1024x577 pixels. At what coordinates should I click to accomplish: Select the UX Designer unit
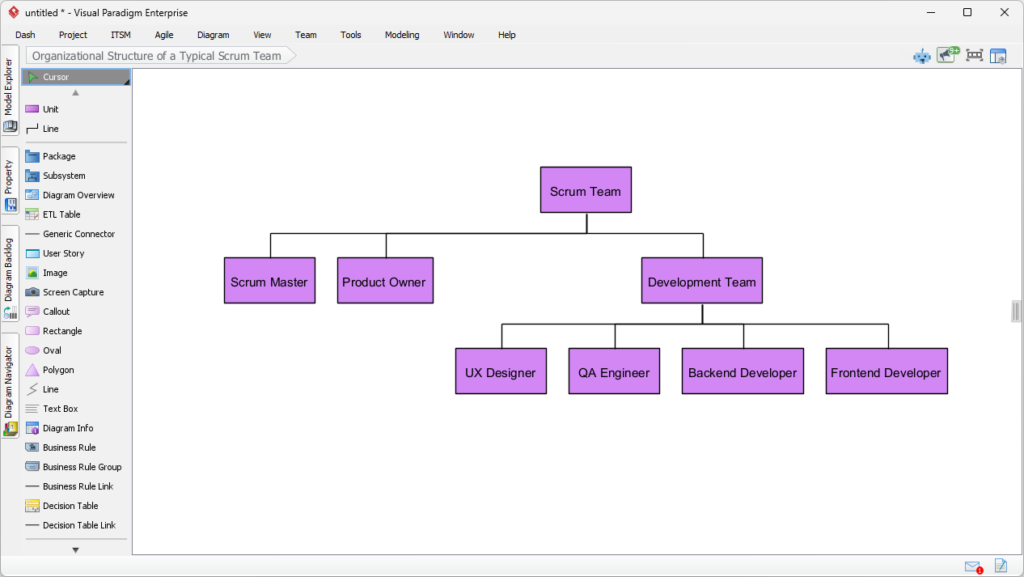(501, 371)
